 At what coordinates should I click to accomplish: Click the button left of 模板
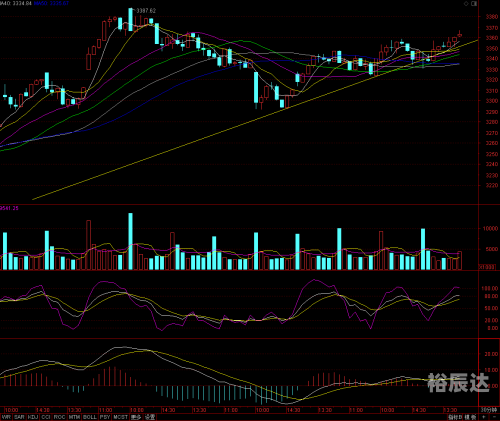455,417
